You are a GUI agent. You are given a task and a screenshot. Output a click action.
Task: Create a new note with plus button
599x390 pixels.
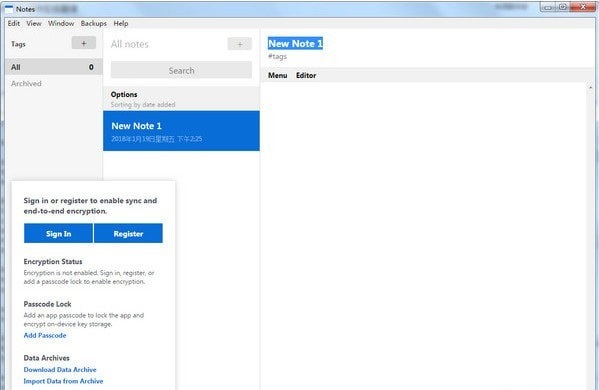(x=240, y=44)
